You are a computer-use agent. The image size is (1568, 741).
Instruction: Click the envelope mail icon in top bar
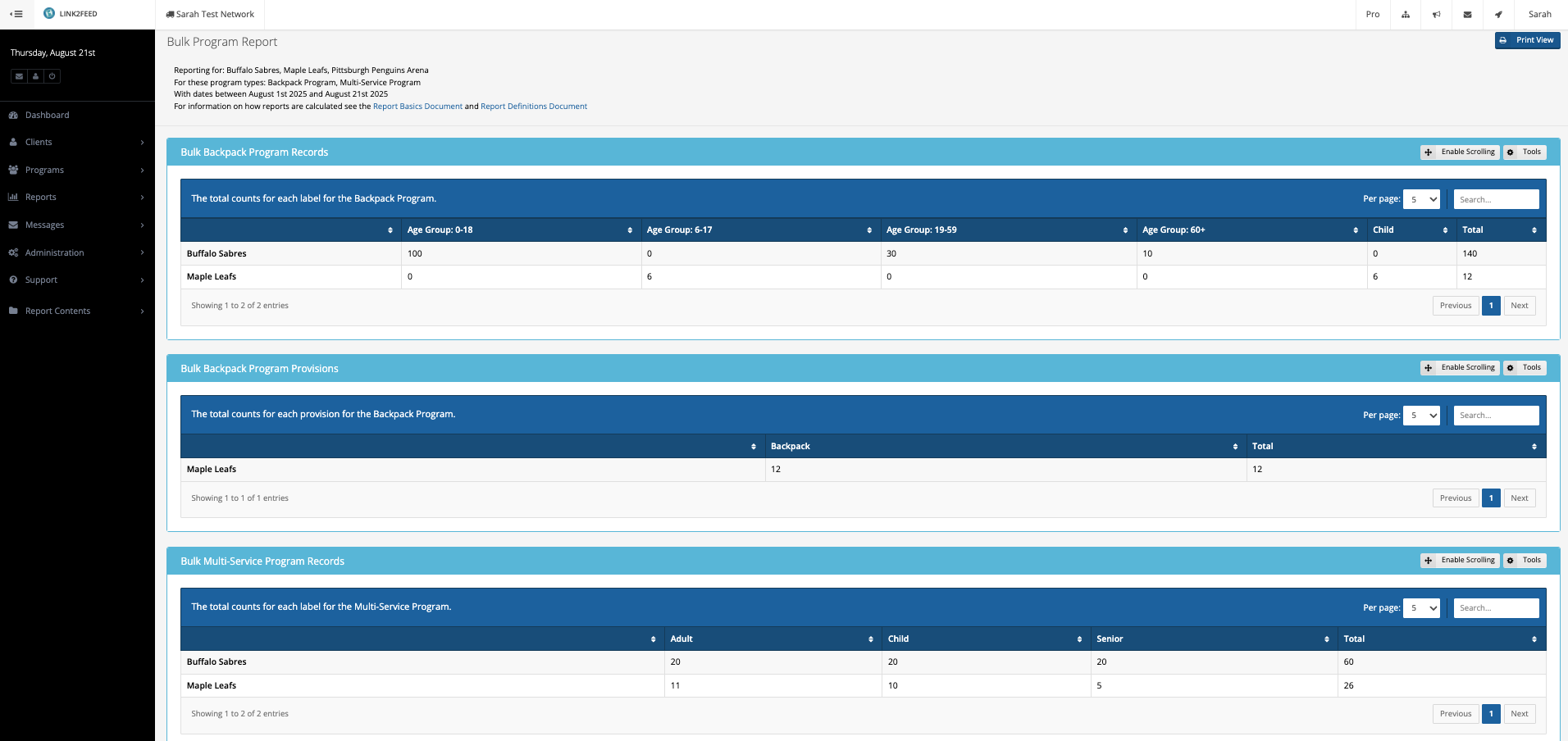[x=1467, y=14]
